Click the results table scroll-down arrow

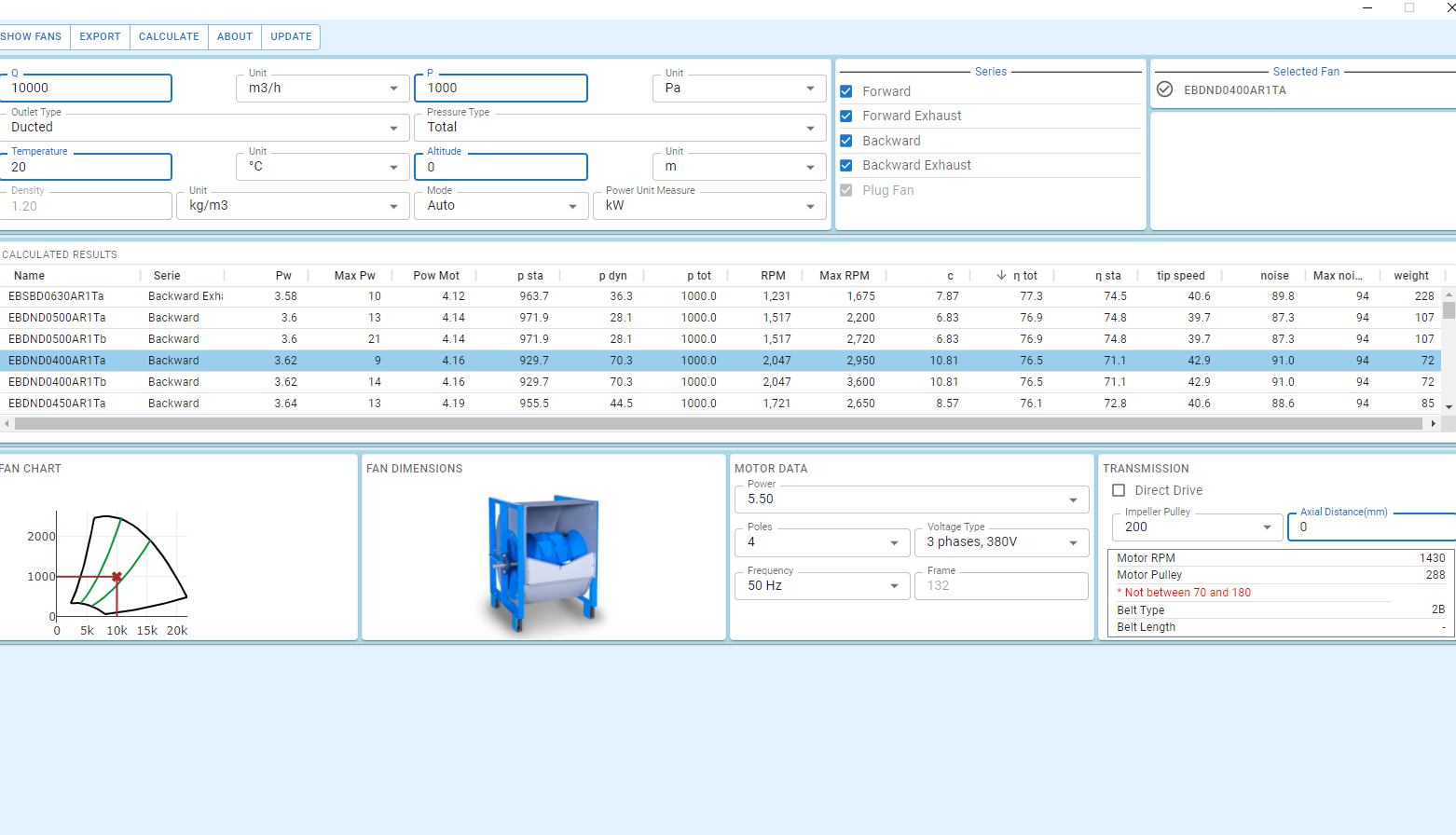point(1449,406)
